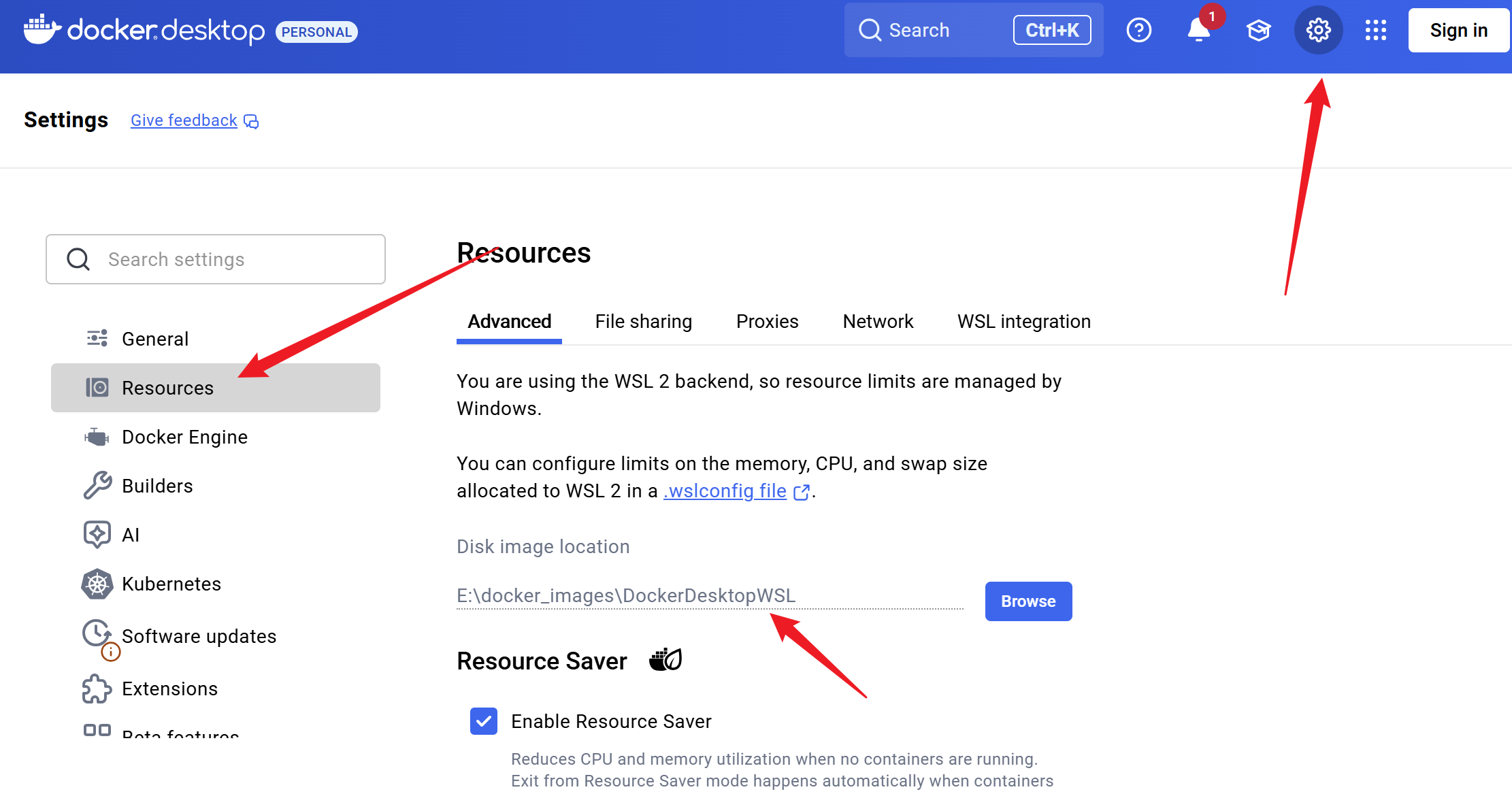
Task: Click the Disk image location path field
Action: [710, 596]
